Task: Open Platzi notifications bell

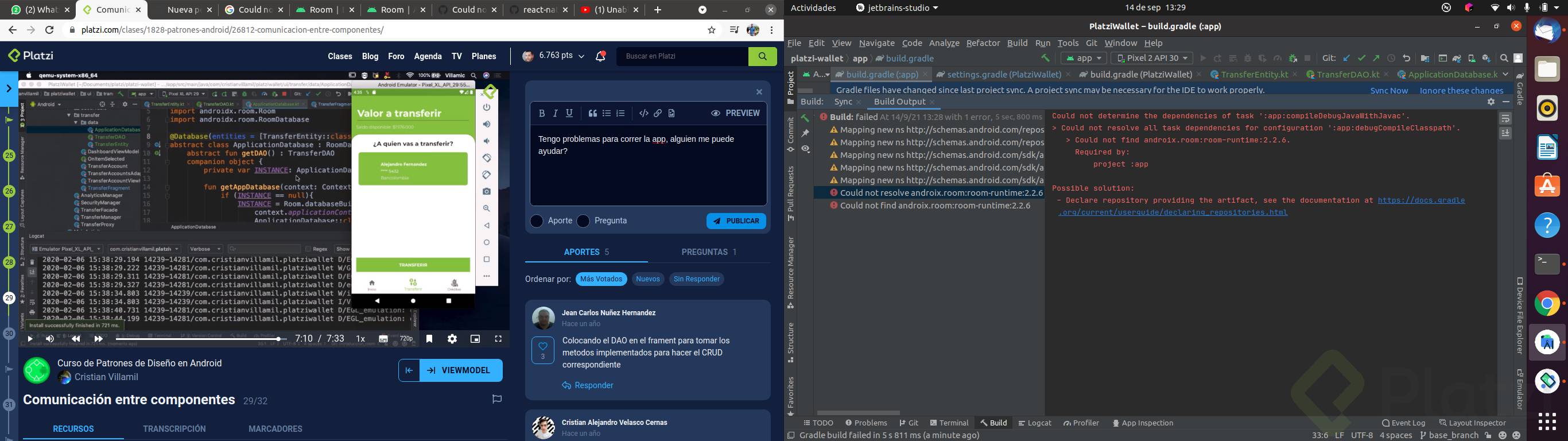Action: click(x=601, y=57)
